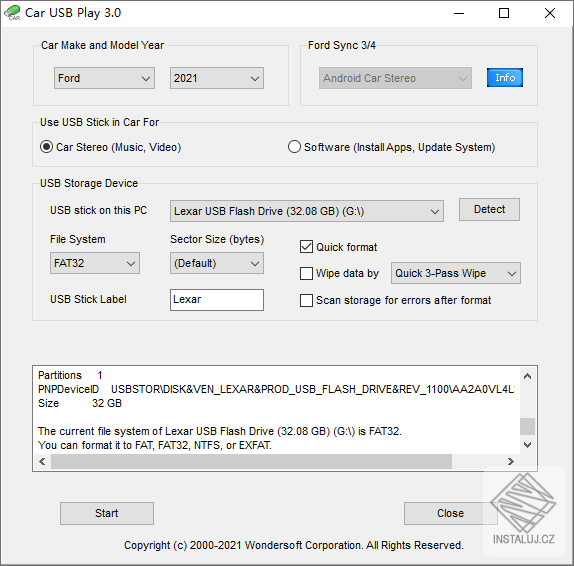The image size is (574, 566).
Task: Click the 'The current file system' log line
Action: (220, 431)
